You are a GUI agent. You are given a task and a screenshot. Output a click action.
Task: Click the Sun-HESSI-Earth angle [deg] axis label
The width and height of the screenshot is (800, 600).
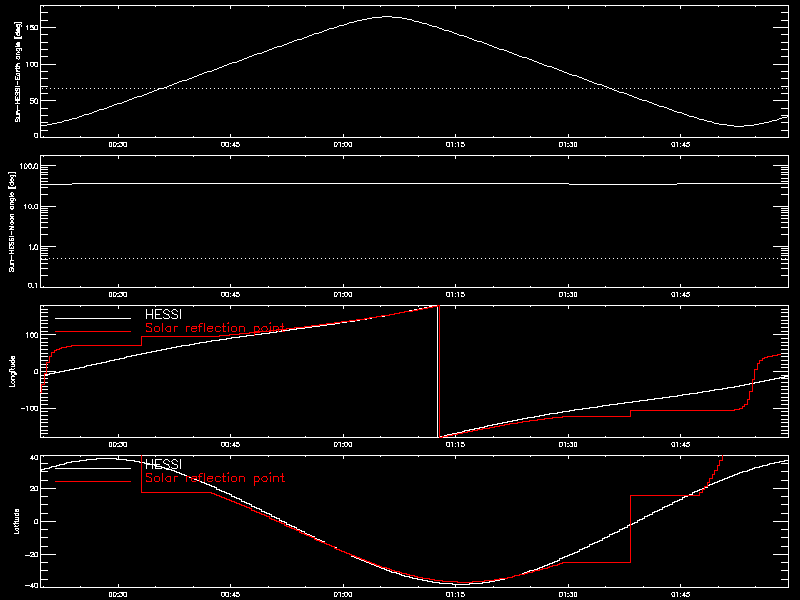coord(18,72)
